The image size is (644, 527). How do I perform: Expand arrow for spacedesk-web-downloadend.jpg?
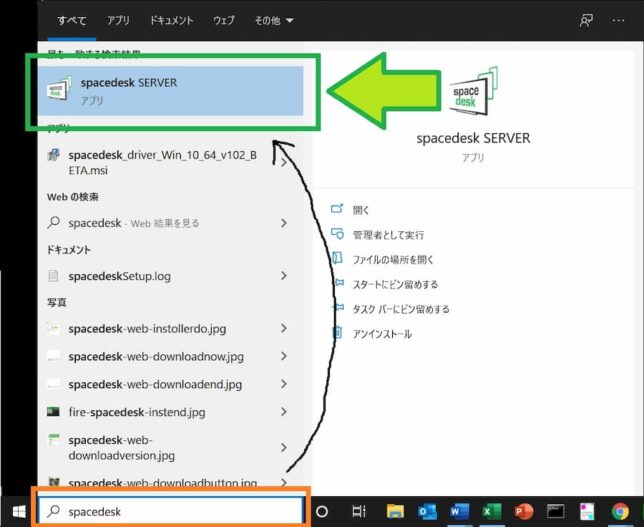coord(284,384)
